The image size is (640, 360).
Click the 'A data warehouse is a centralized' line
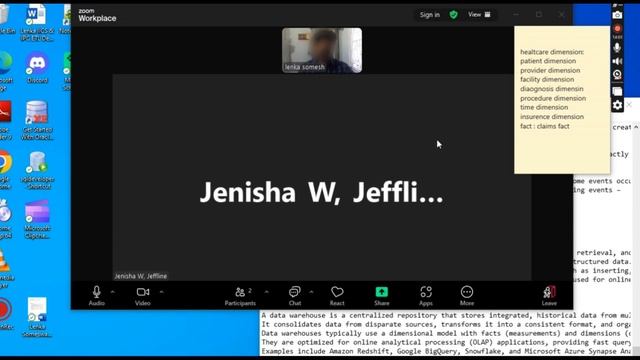pos(445,315)
